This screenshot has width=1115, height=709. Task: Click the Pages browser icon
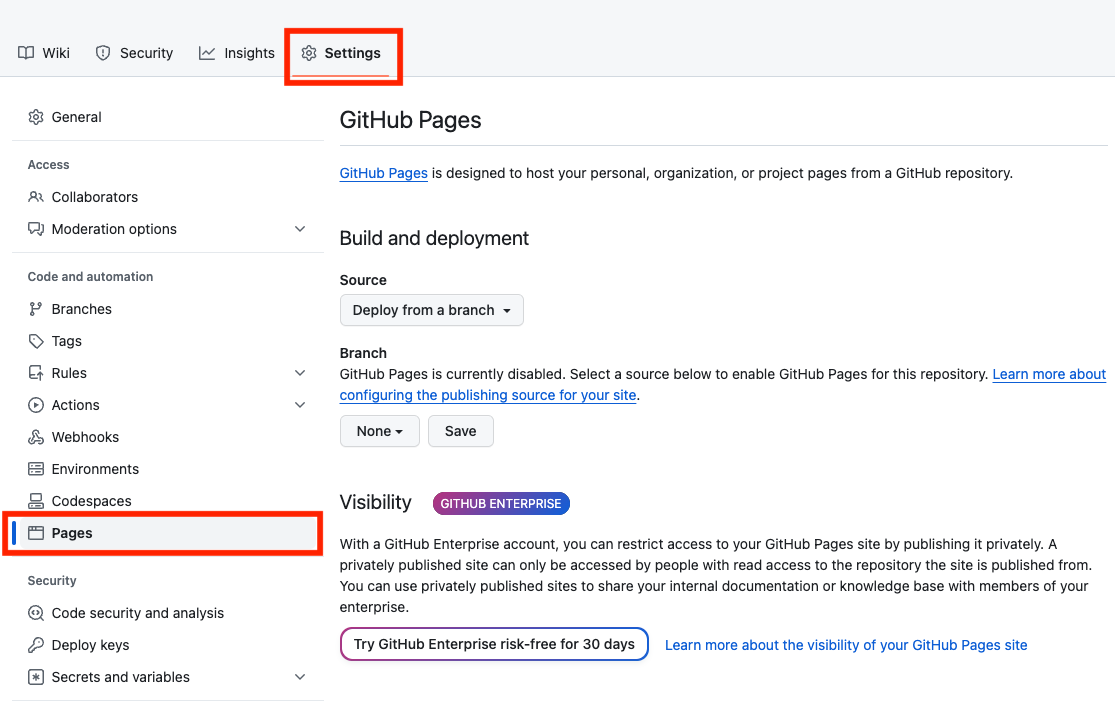pyautogui.click(x=36, y=533)
